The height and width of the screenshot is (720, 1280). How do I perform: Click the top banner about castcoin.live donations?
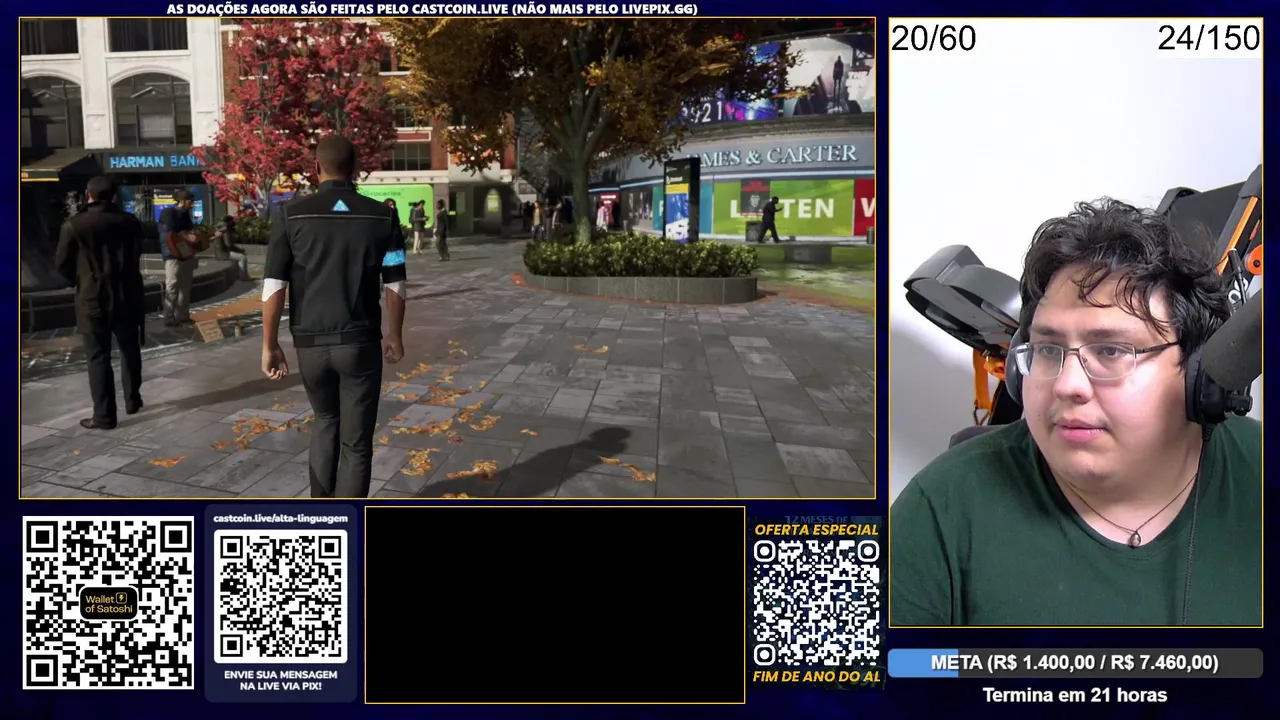pyautogui.click(x=432, y=8)
